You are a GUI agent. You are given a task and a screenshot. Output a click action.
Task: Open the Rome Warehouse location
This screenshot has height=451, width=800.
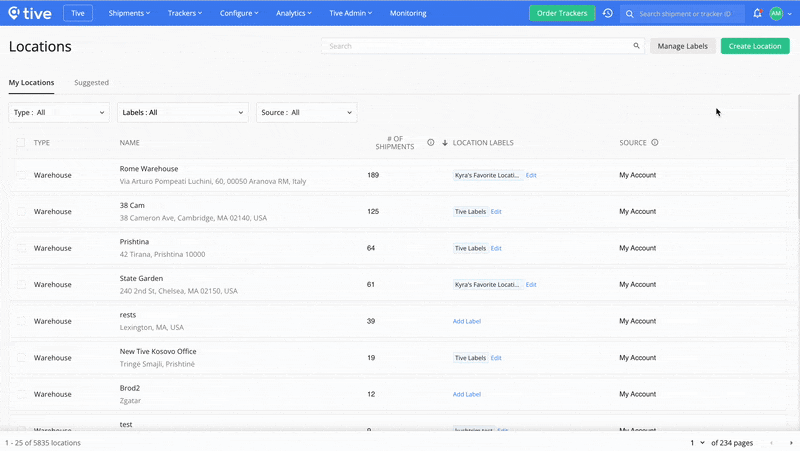[149, 168]
